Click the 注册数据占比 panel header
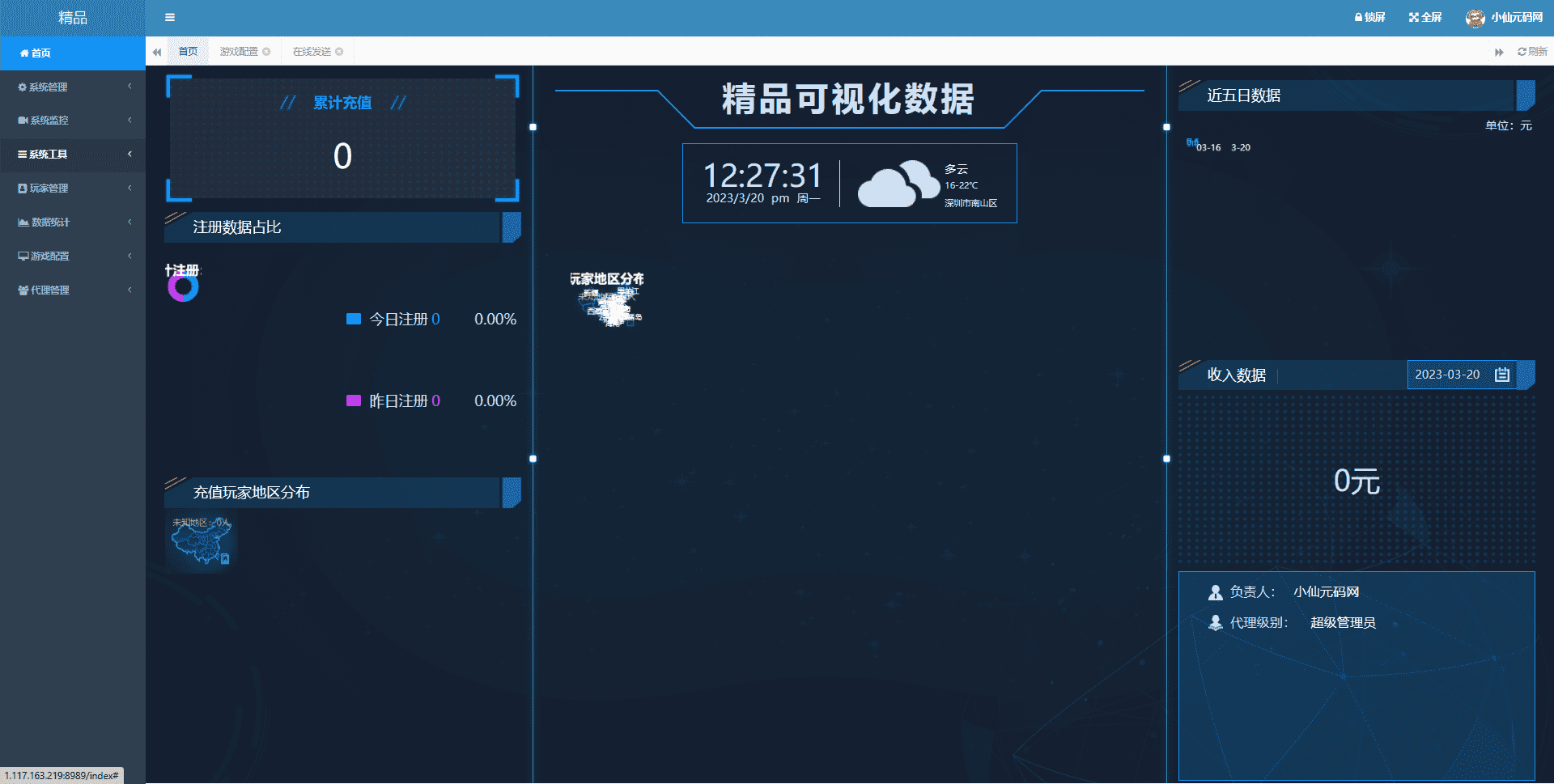The height and width of the screenshot is (784, 1554). pyautogui.click(x=342, y=227)
